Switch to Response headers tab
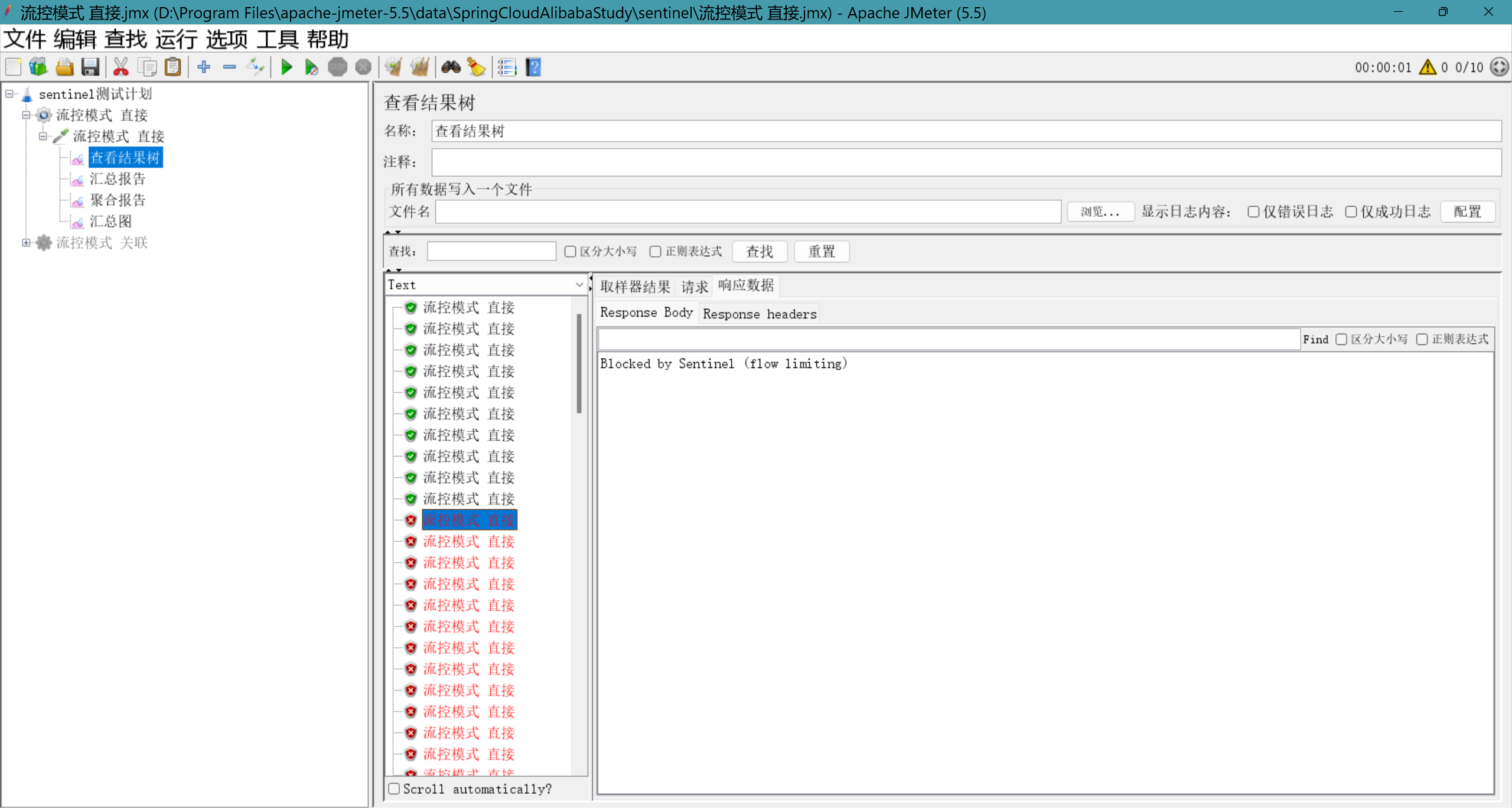The height and width of the screenshot is (808, 1512). coord(759,314)
